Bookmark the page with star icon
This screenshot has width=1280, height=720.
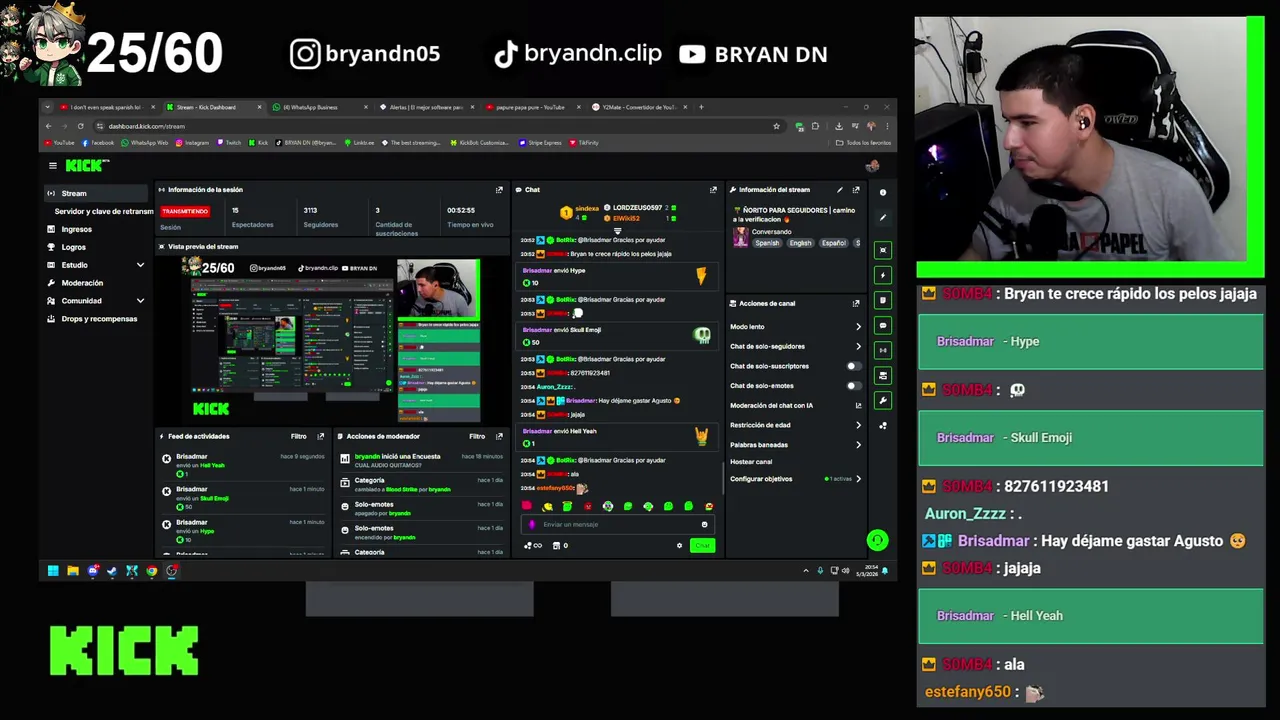pos(776,126)
